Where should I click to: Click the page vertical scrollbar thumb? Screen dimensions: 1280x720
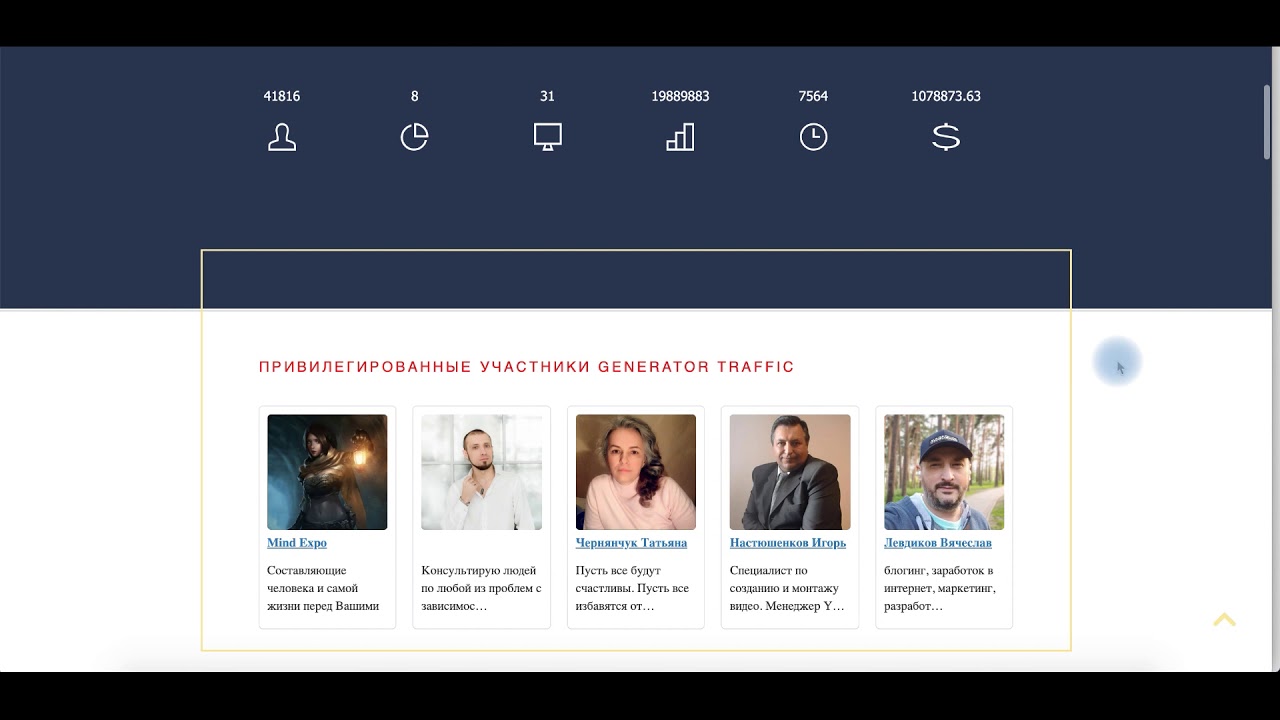coord(1267,121)
